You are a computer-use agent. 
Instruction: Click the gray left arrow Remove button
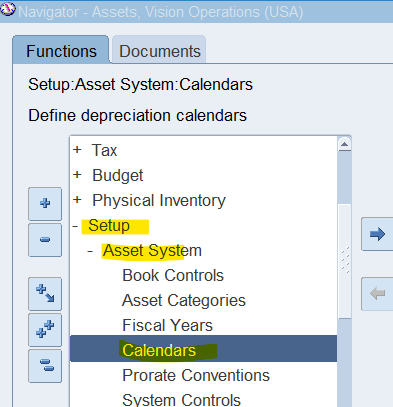tap(377, 294)
